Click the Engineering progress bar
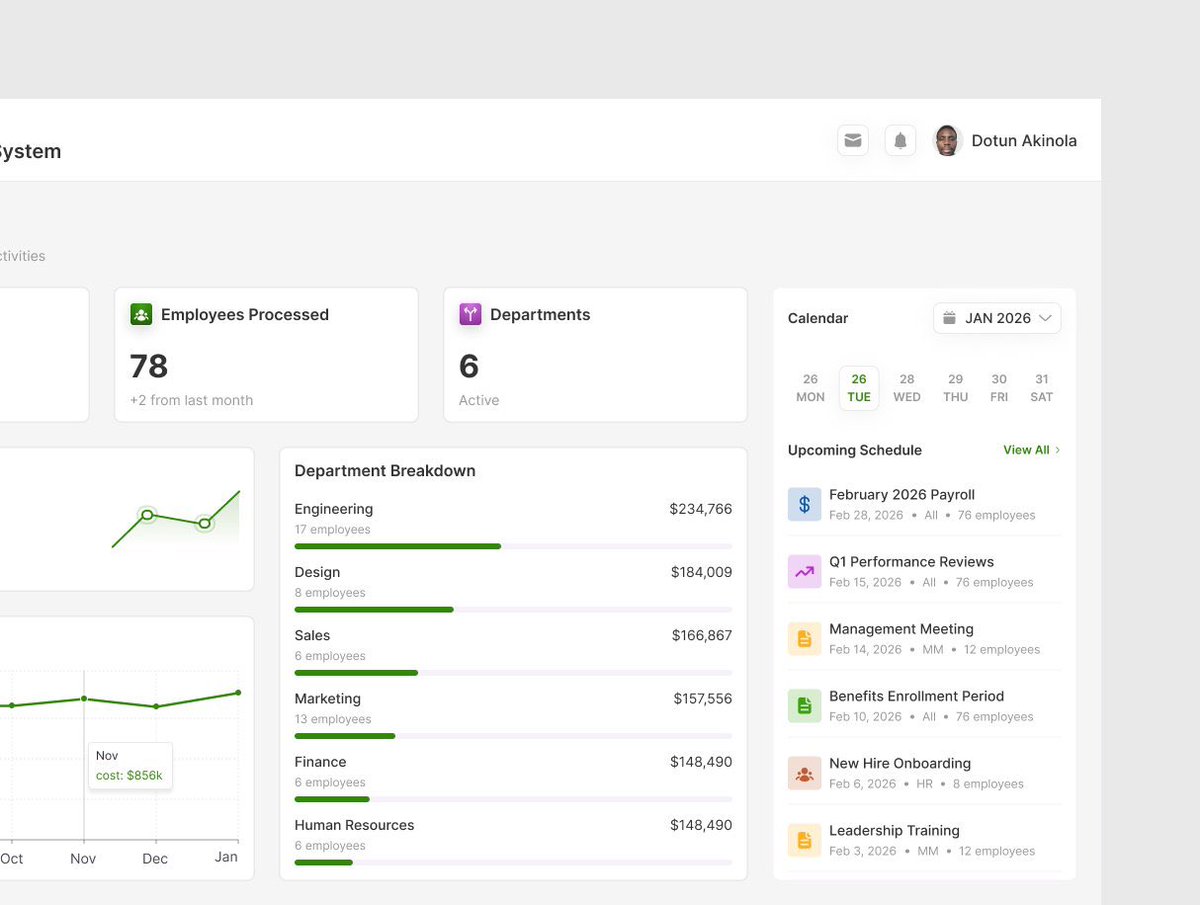 click(513, 546)
